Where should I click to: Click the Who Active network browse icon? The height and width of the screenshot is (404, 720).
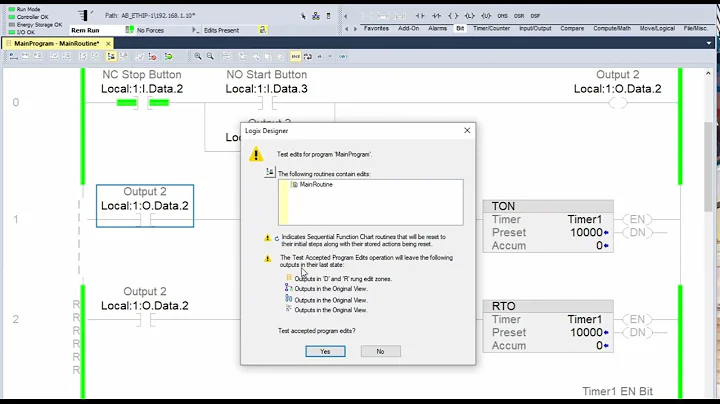point(315,16)
